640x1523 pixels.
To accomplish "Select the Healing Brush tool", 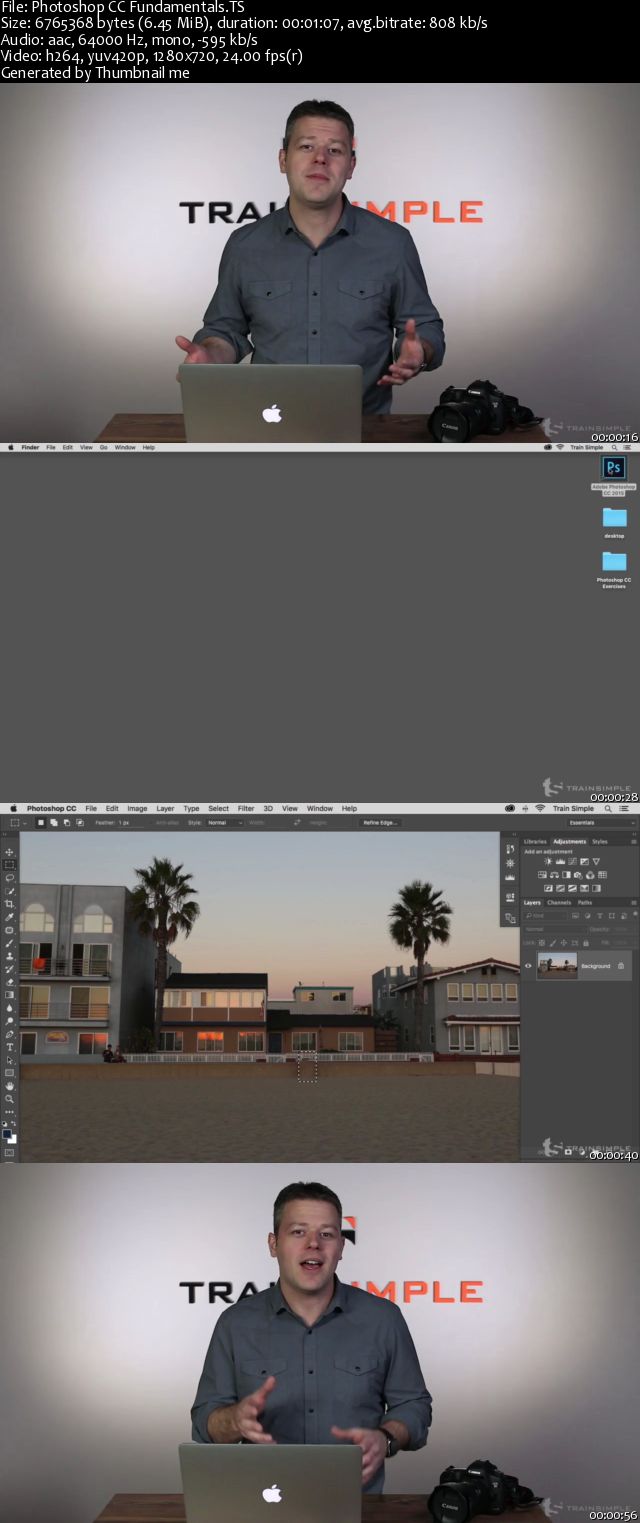I will (9, 930).
